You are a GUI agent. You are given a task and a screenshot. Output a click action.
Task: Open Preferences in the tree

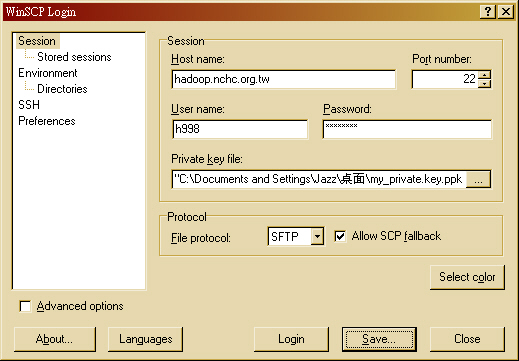coord(47,121)
